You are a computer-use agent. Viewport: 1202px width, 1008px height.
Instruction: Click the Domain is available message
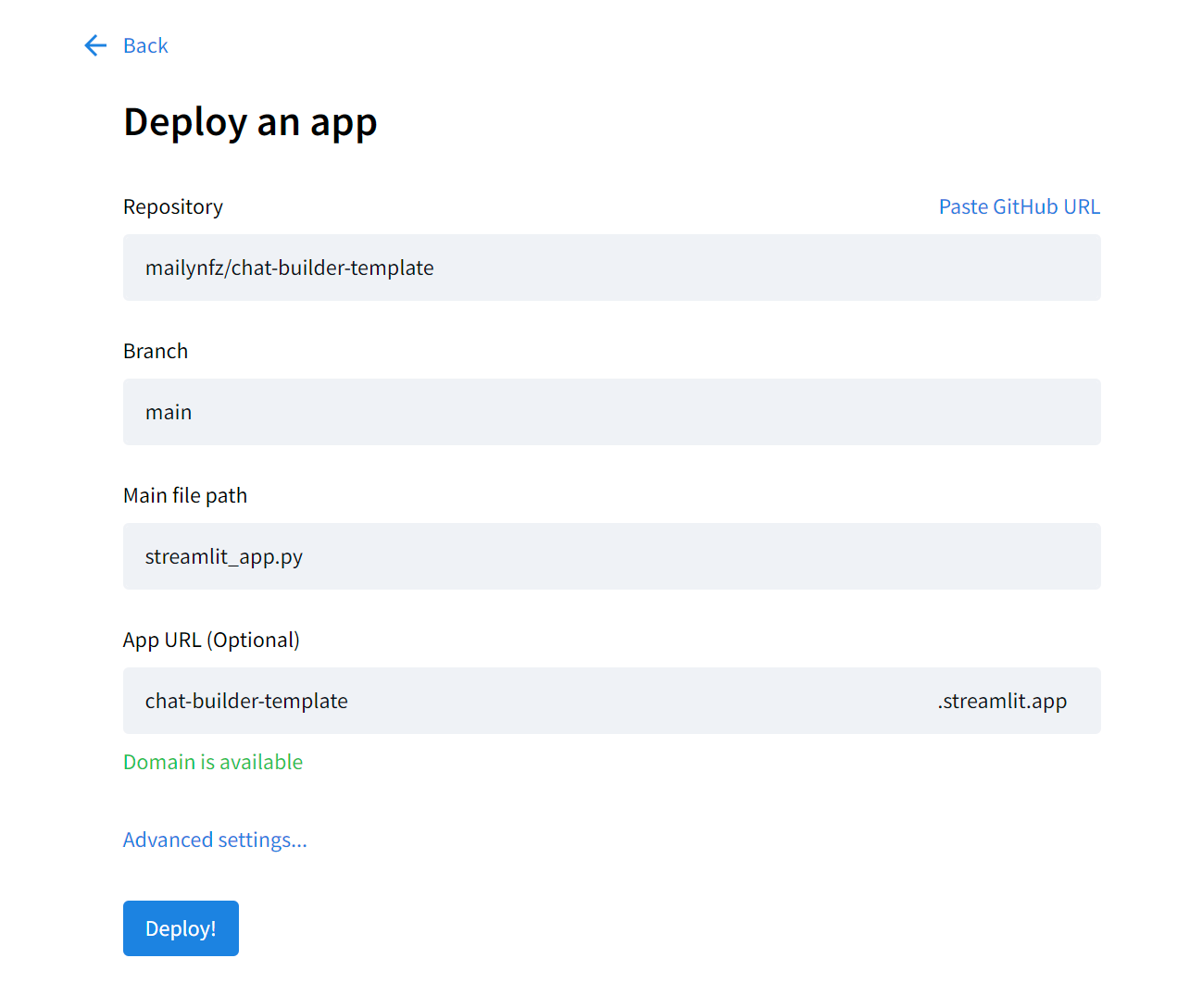point(213,762)
